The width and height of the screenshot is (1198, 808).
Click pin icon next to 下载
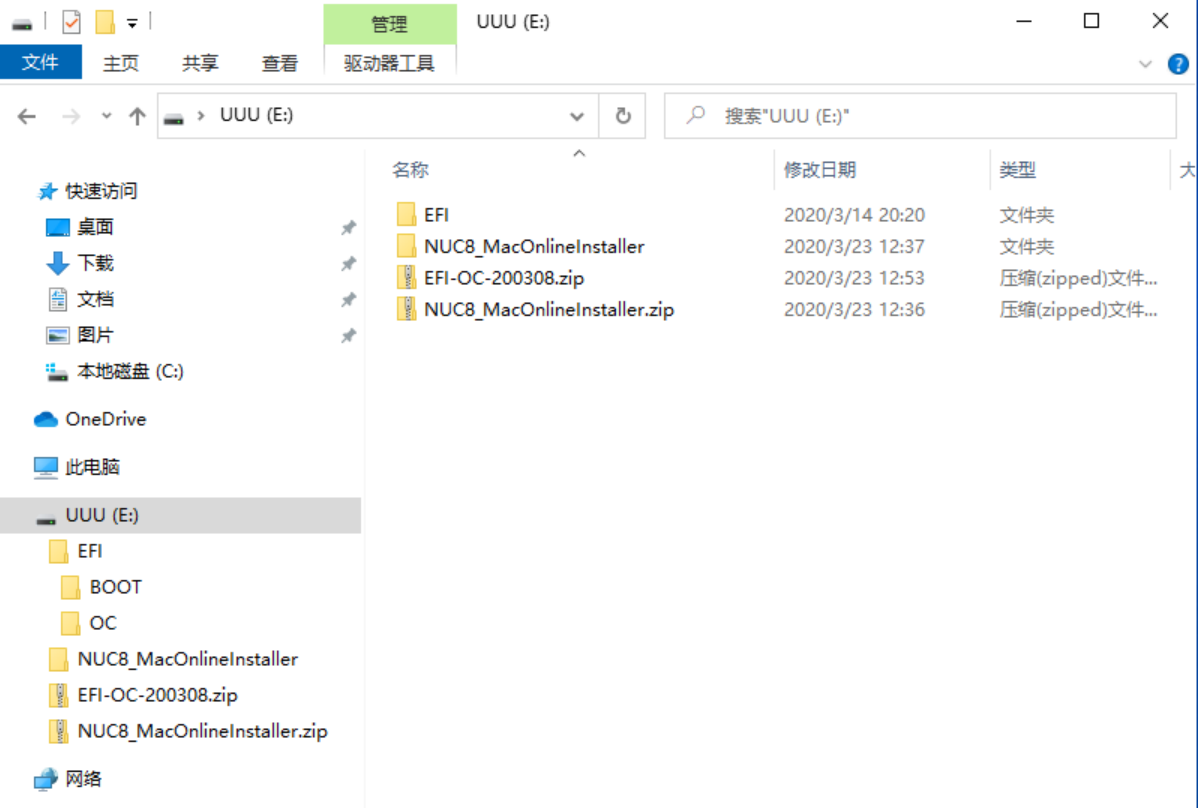[348, 263]
